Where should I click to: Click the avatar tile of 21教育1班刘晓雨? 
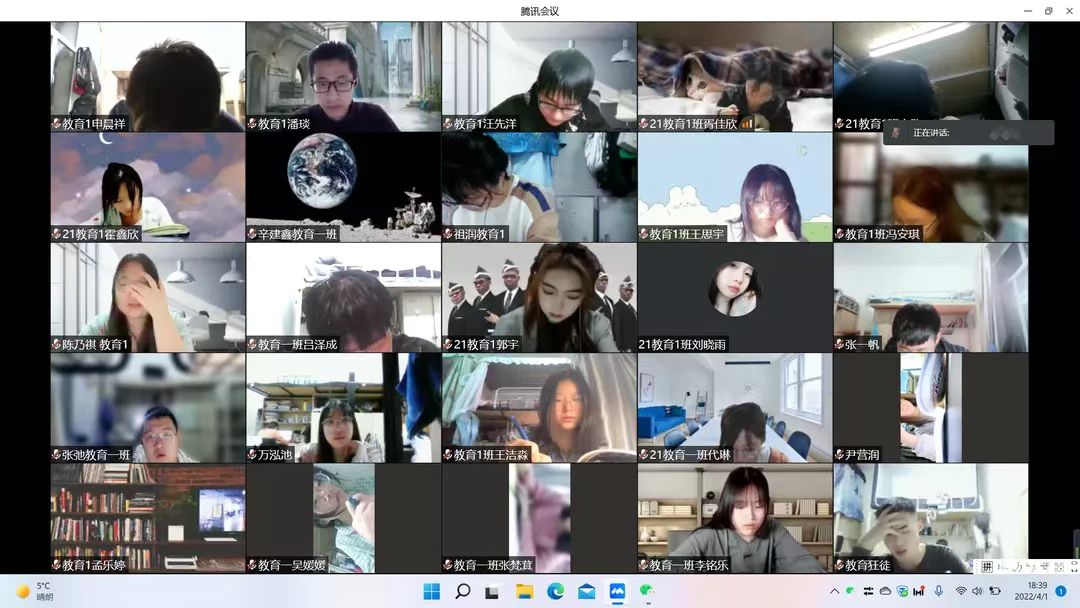(x=734, y=297)
